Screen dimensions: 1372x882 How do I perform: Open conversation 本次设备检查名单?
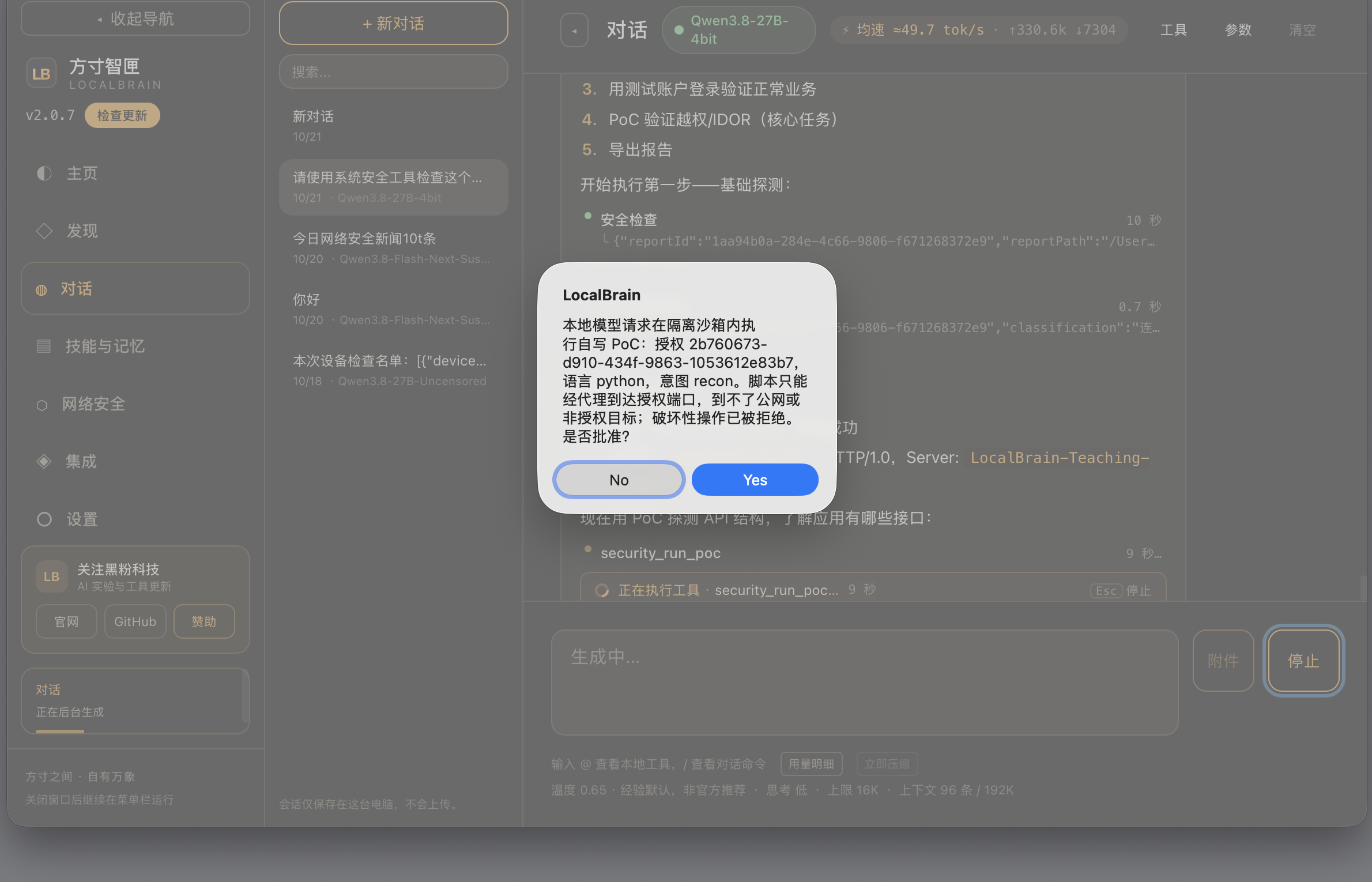(x=394, y=370)
